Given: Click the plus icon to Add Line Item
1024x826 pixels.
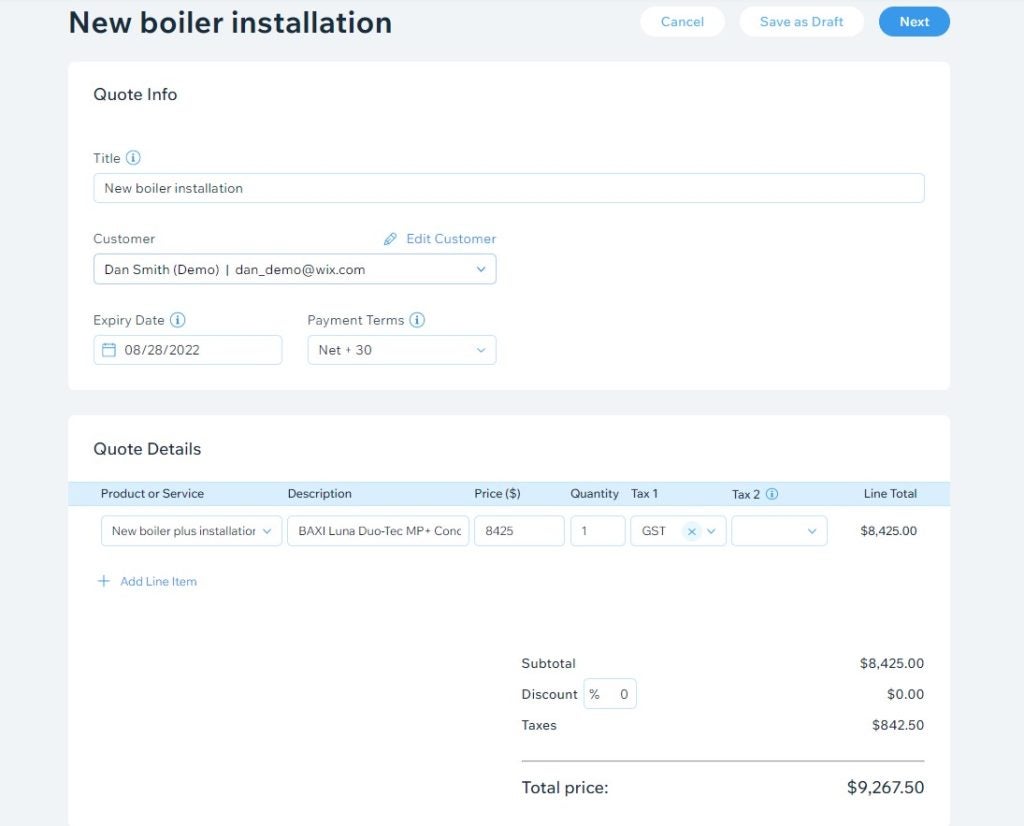Looking at the screenshot, I should click(x=103, y=581).
